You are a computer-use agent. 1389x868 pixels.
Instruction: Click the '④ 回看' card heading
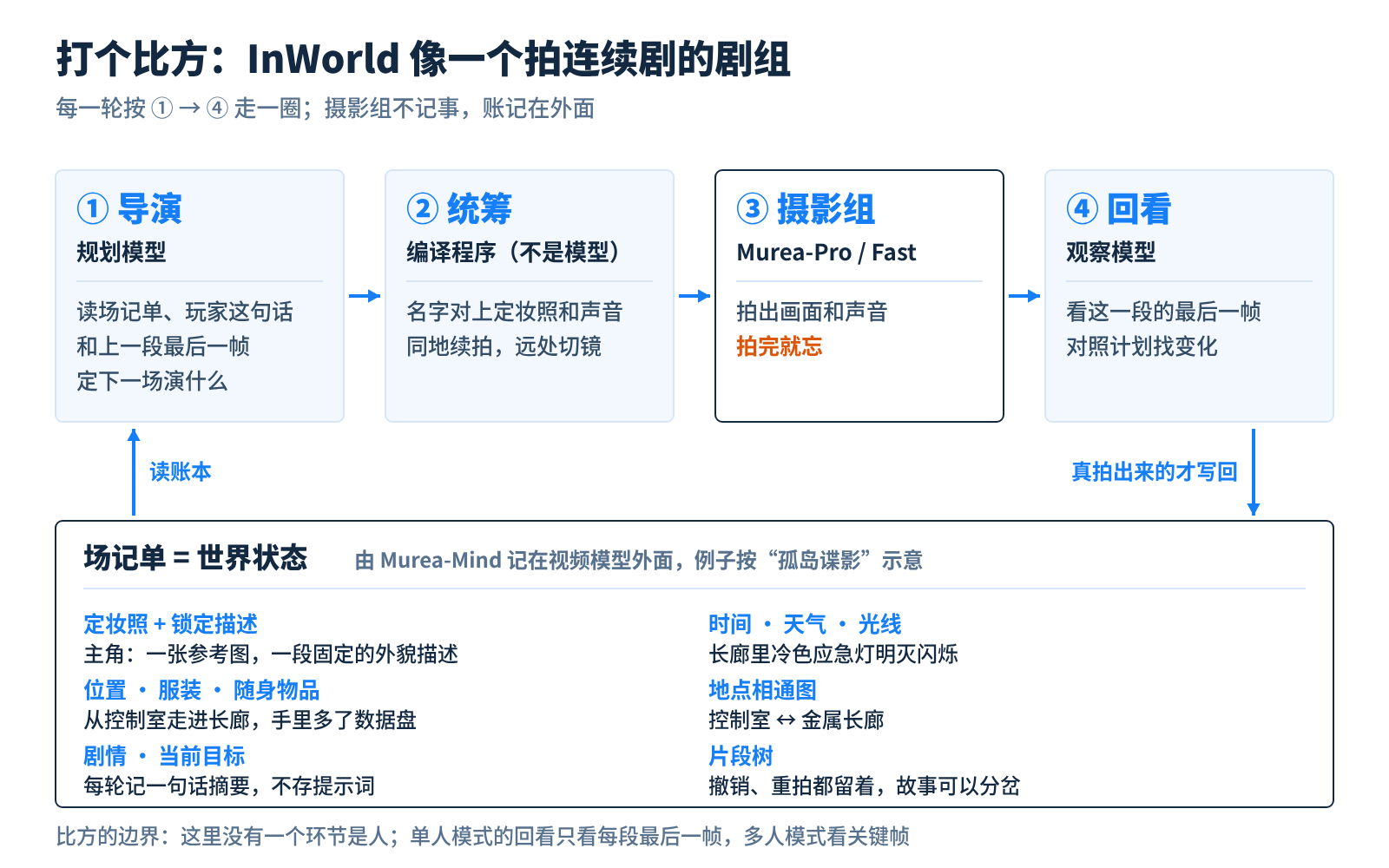(1119, 209)
